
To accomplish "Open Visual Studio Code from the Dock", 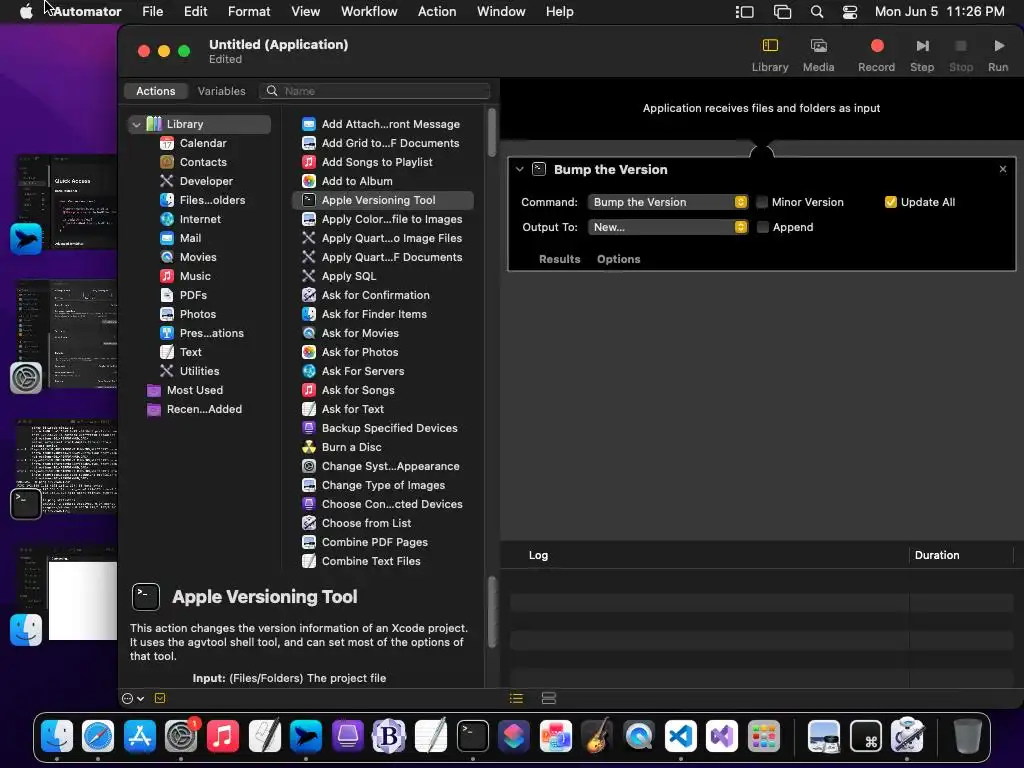I will coord(680,737).
